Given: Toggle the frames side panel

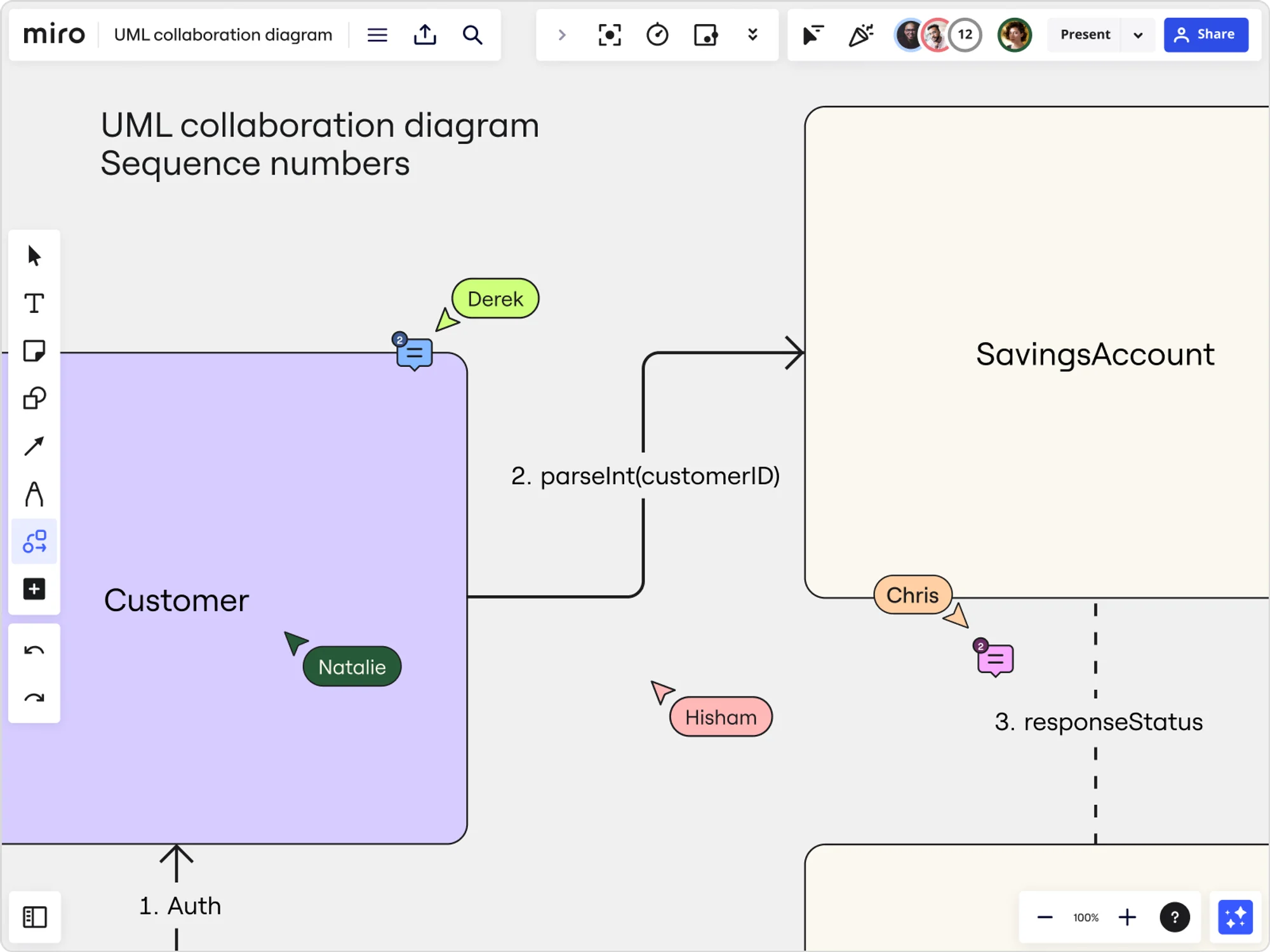Looking at the screenshot, I should pos(35,917).
